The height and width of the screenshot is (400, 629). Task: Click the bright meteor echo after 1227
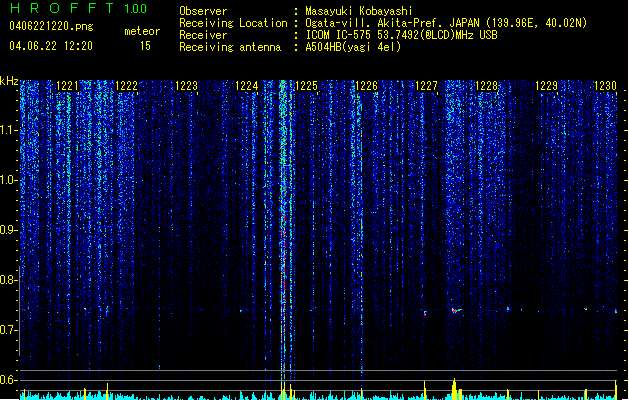coord(456,311)
